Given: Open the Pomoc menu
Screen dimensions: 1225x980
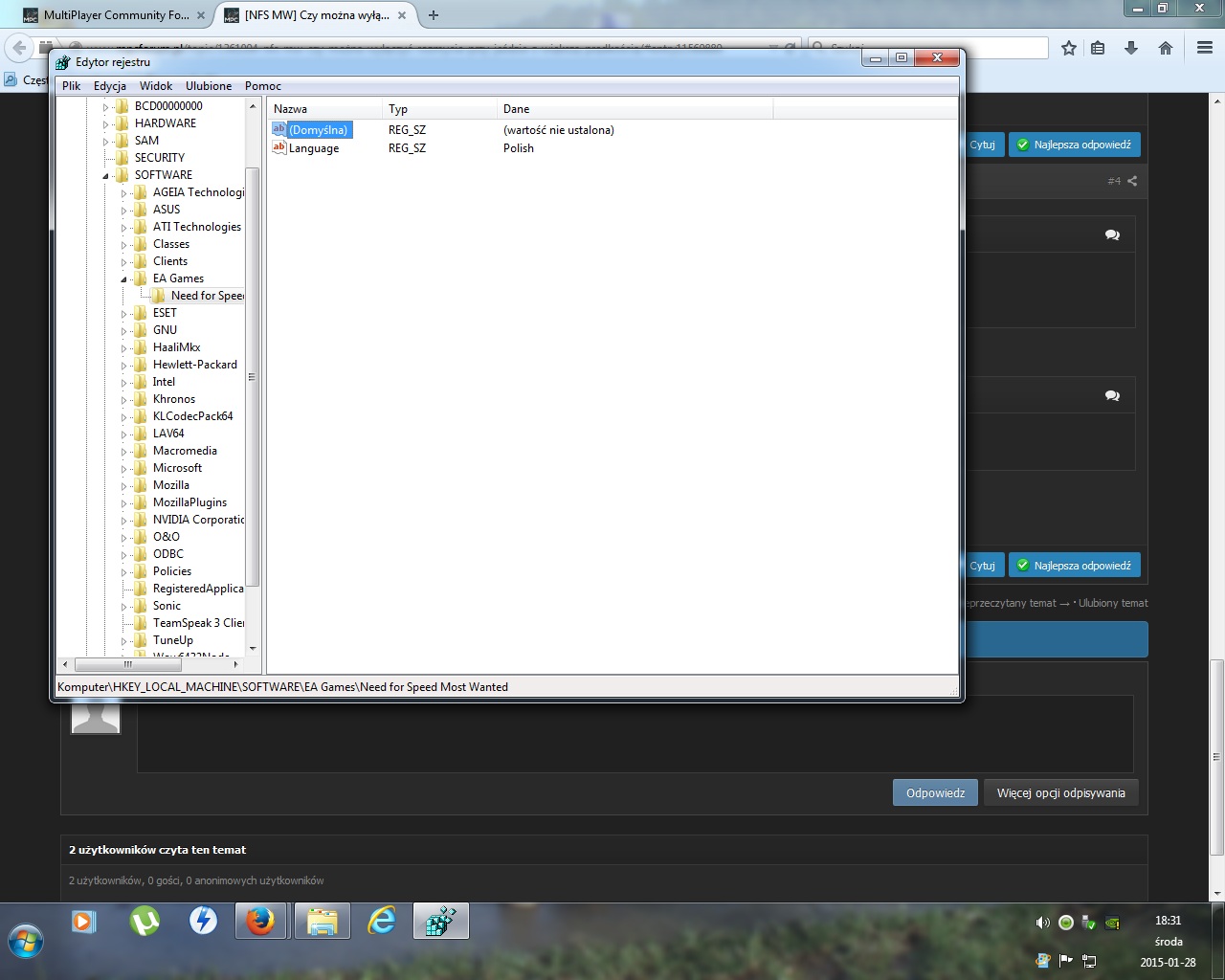Looking at the screenshot, I should click(263, 86).
